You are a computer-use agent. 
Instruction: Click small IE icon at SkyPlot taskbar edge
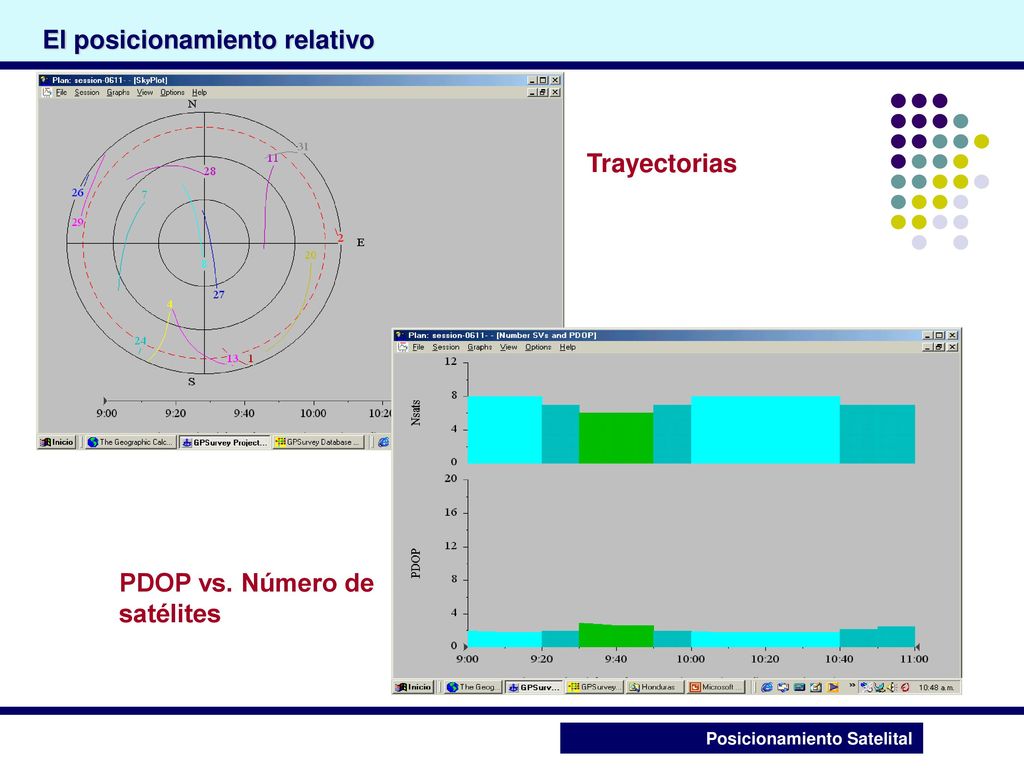pyautogui.click(x=384, y=442)
